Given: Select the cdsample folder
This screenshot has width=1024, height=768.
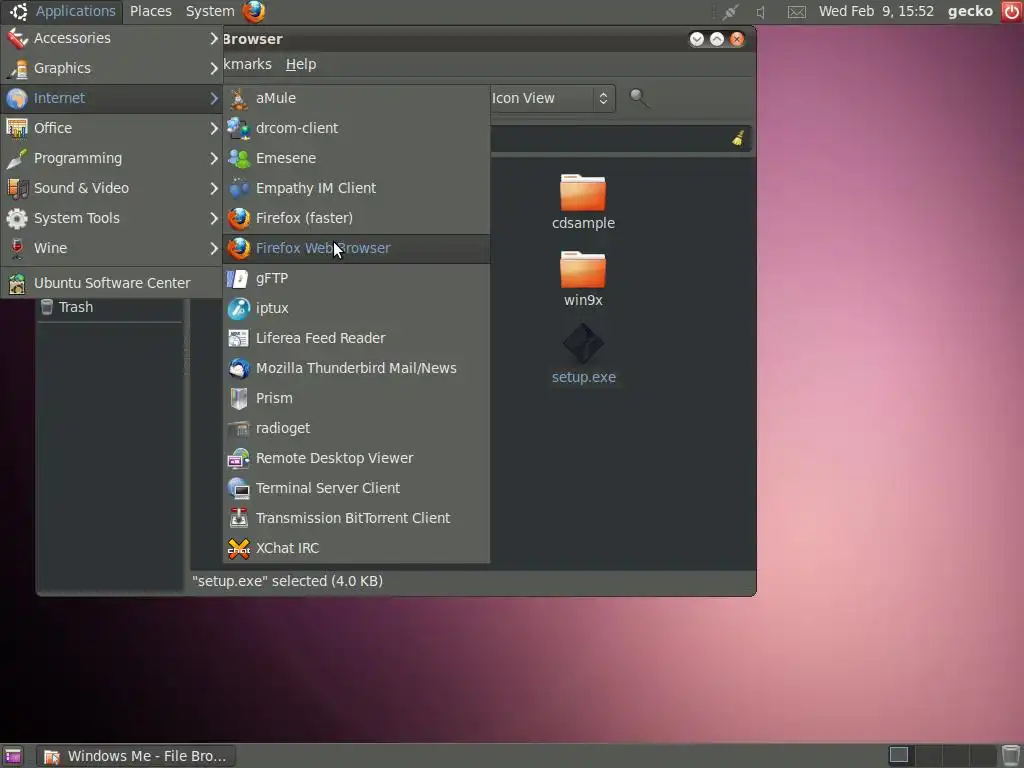Looking at the screenshot, I should coord(583,201).
